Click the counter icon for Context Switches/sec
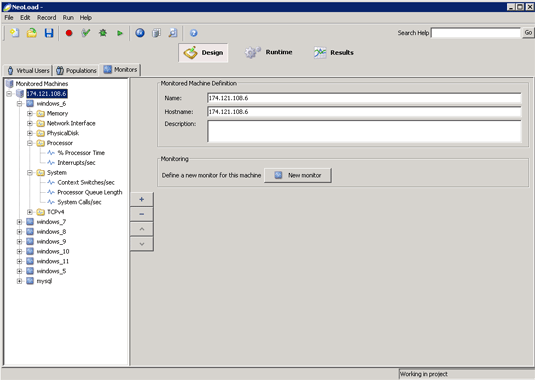Viewport: 535px width, 380px height. [51, 182]
